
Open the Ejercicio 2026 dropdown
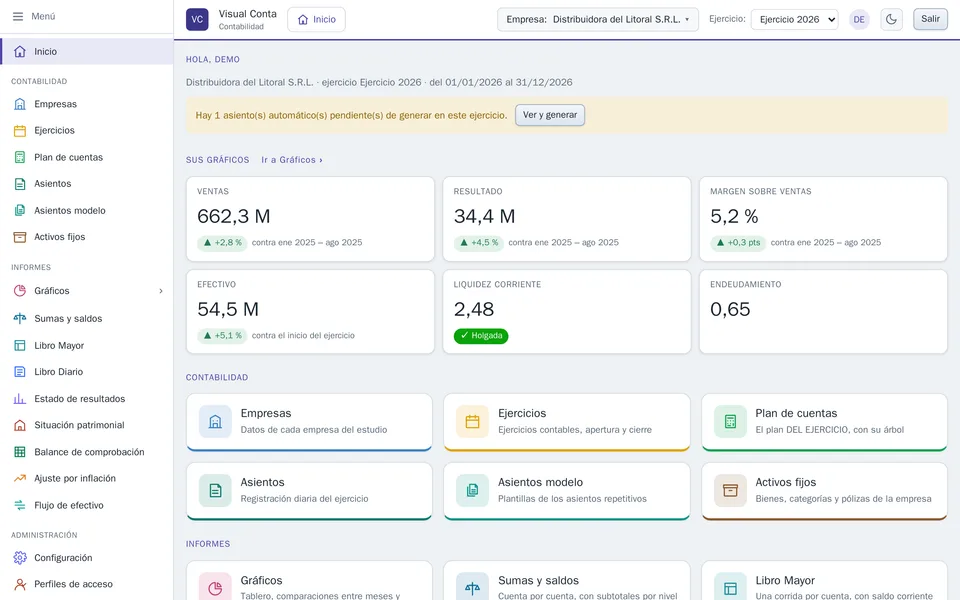(x=794, y=20)
